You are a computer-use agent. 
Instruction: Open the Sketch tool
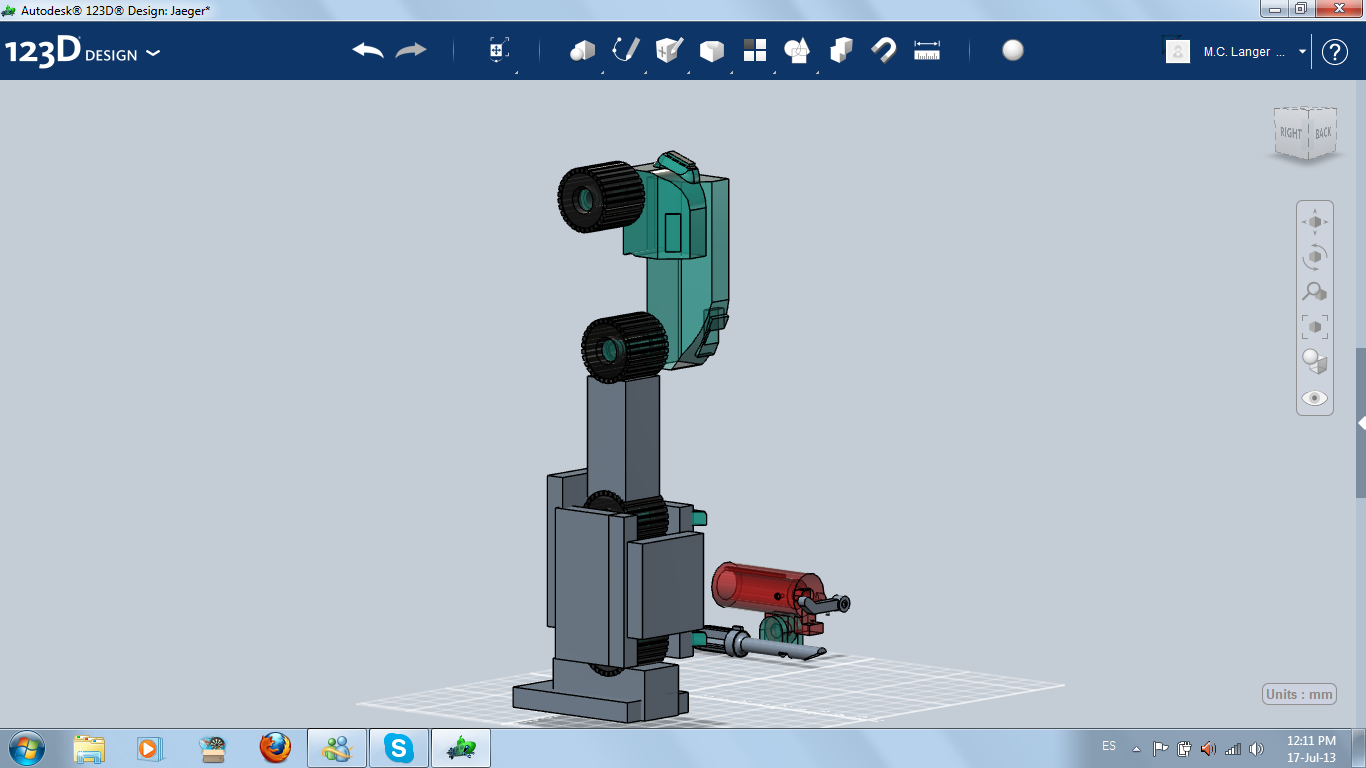pyautogui.click(x=626, y=50)
